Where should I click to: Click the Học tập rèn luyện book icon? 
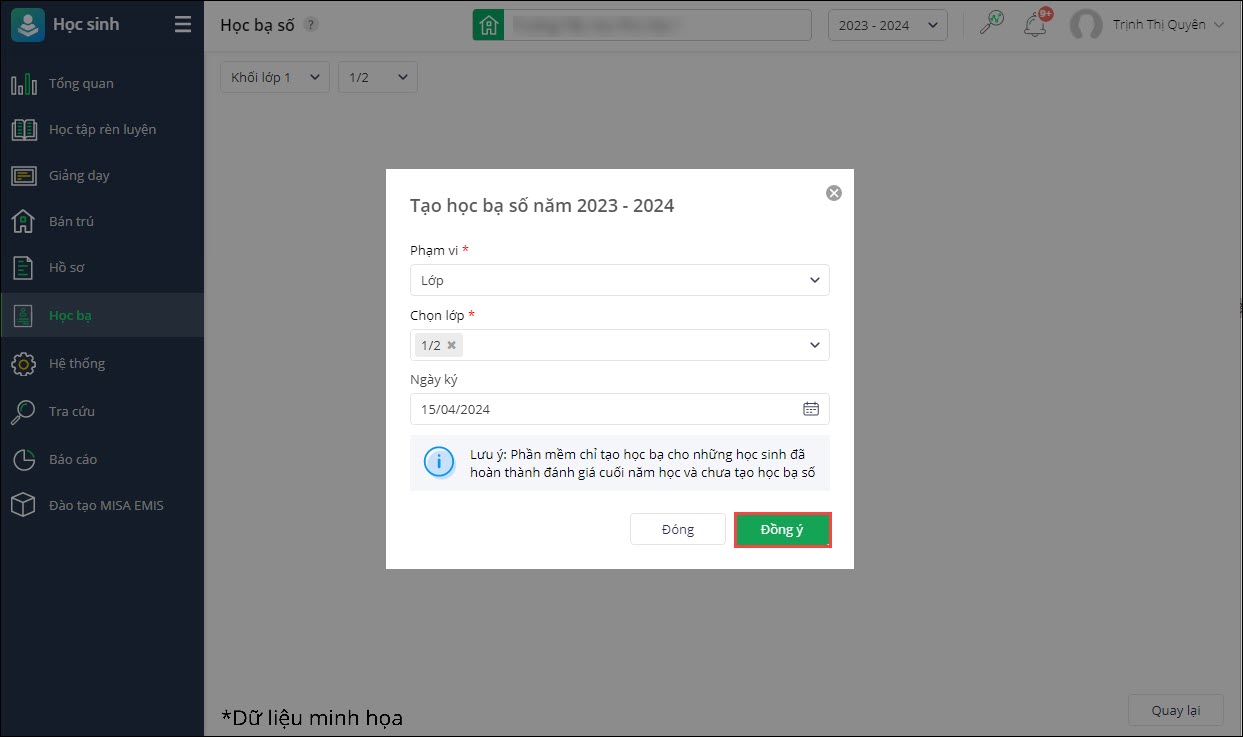click(24, 129)
